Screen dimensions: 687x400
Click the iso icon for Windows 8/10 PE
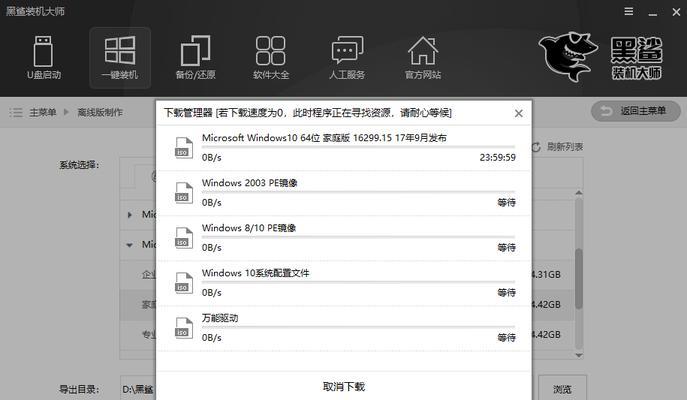[184, 238]
